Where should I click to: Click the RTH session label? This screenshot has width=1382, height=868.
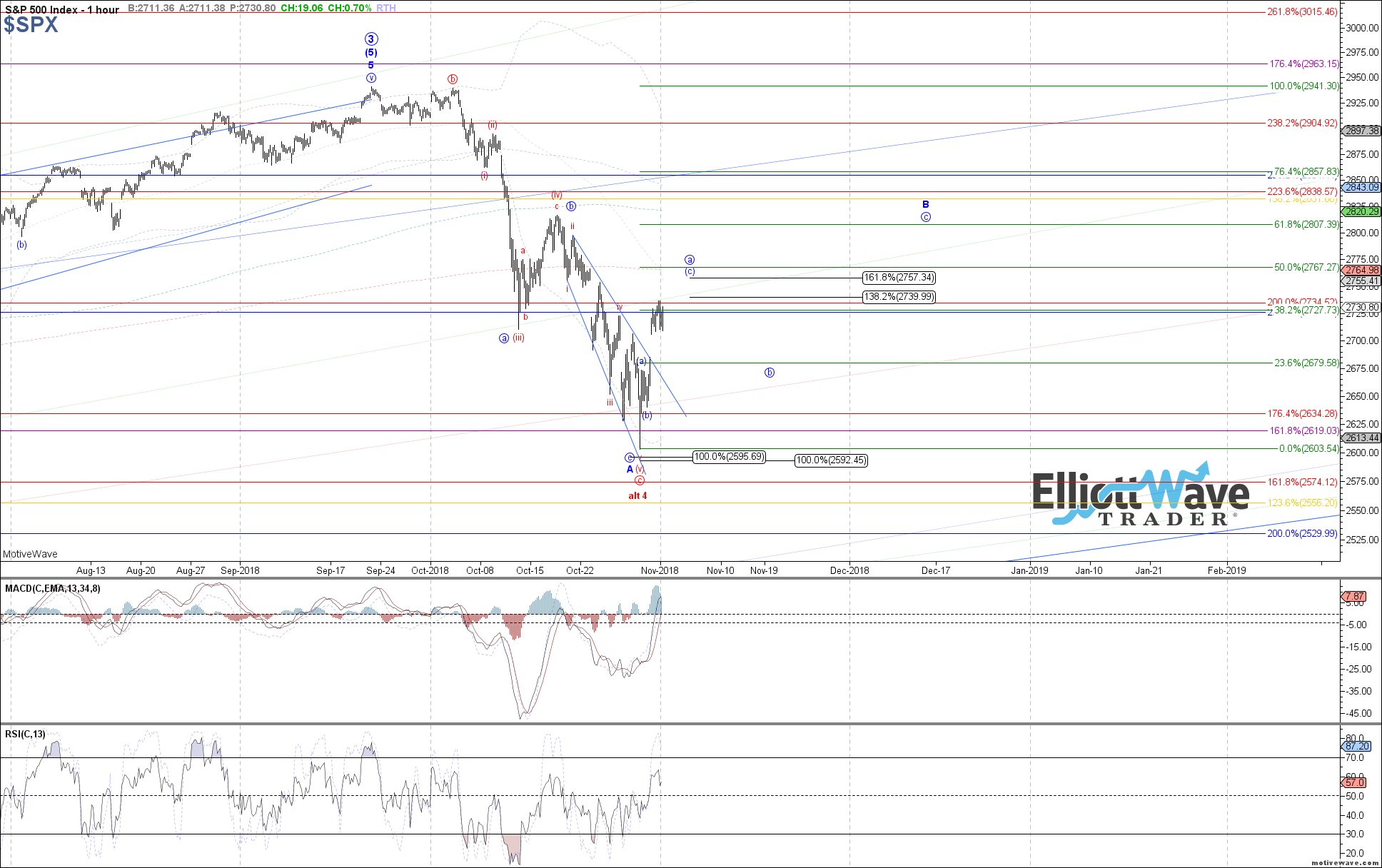(386, 8)
